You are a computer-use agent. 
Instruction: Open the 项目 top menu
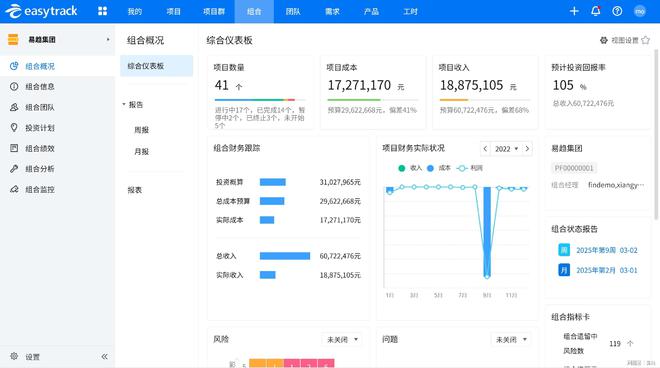(x=173, y=11)
